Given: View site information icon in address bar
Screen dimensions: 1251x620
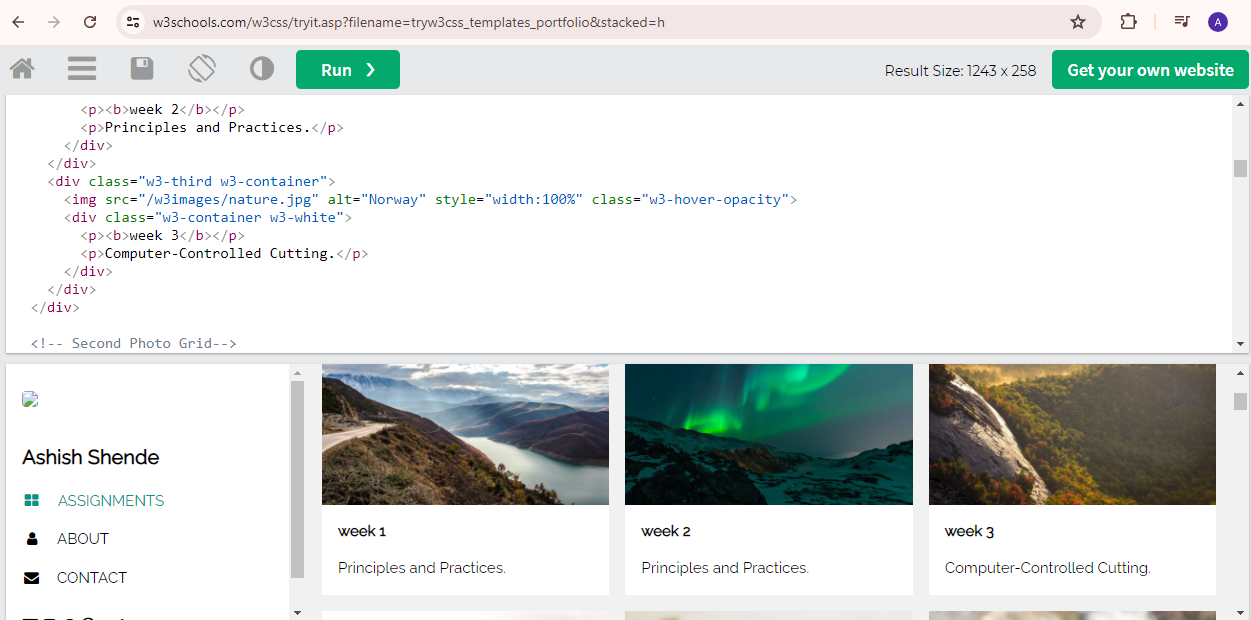Looking at the screenshot, I should coord(134,22).
